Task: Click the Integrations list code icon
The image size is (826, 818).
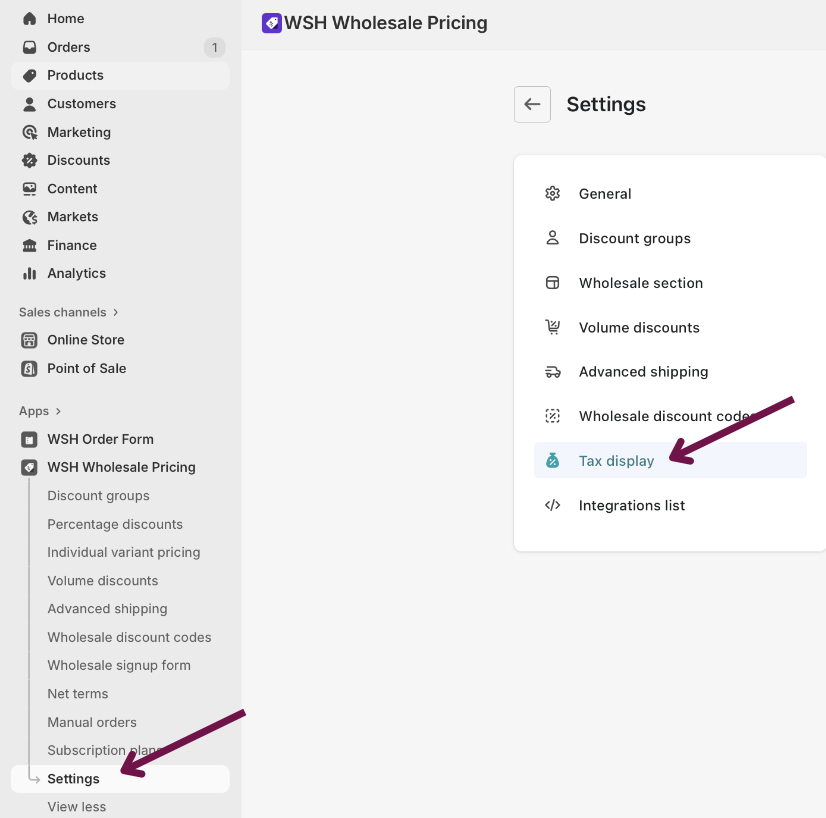Action: point(552,505)
